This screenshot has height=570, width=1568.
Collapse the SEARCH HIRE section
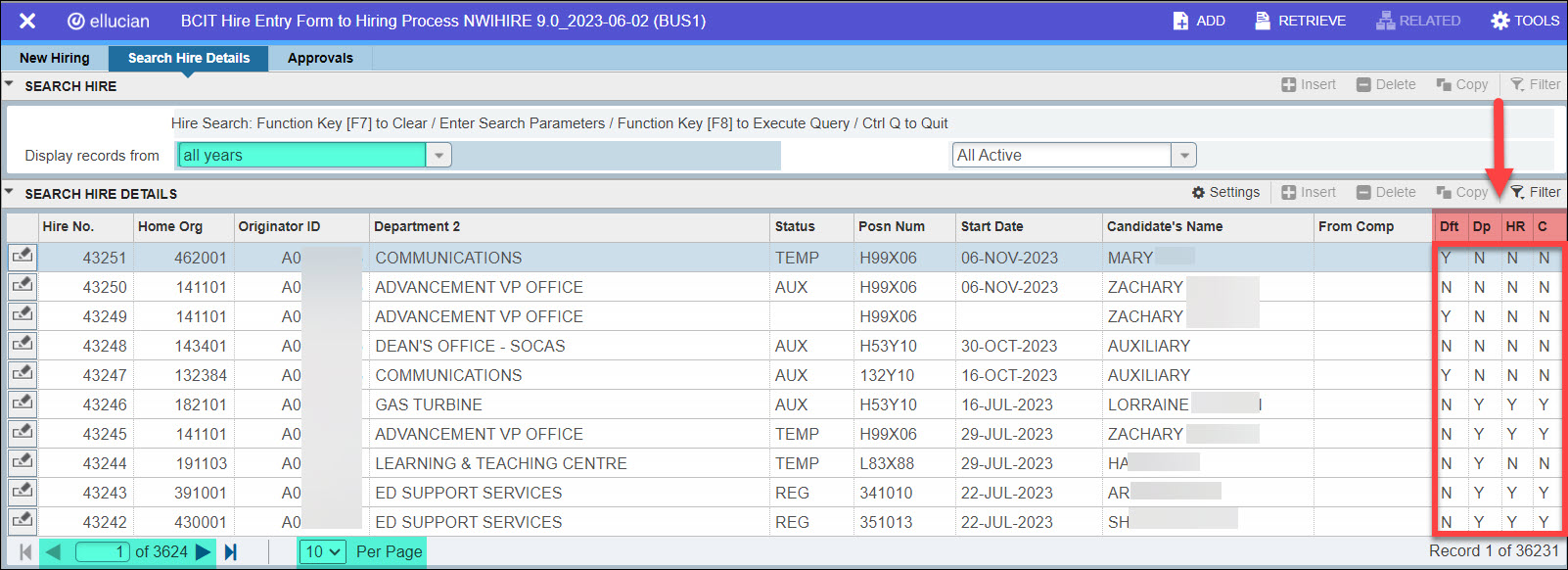[10, 85]
